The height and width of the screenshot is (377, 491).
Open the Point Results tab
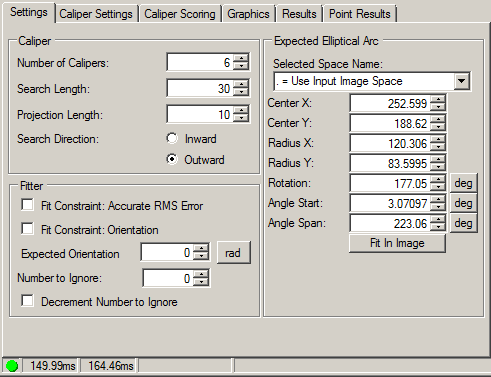360,14
